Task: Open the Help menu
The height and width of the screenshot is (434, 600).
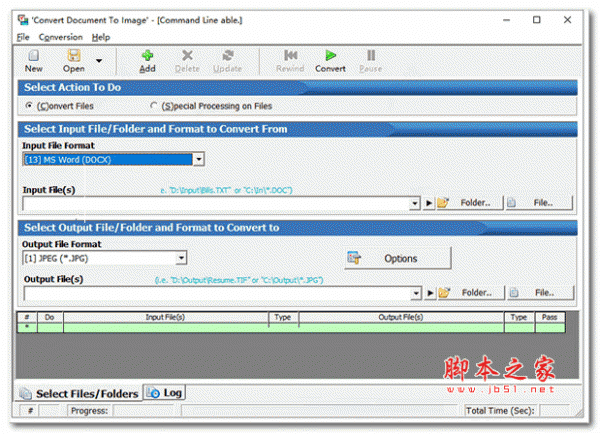Action: coord(101,38)
